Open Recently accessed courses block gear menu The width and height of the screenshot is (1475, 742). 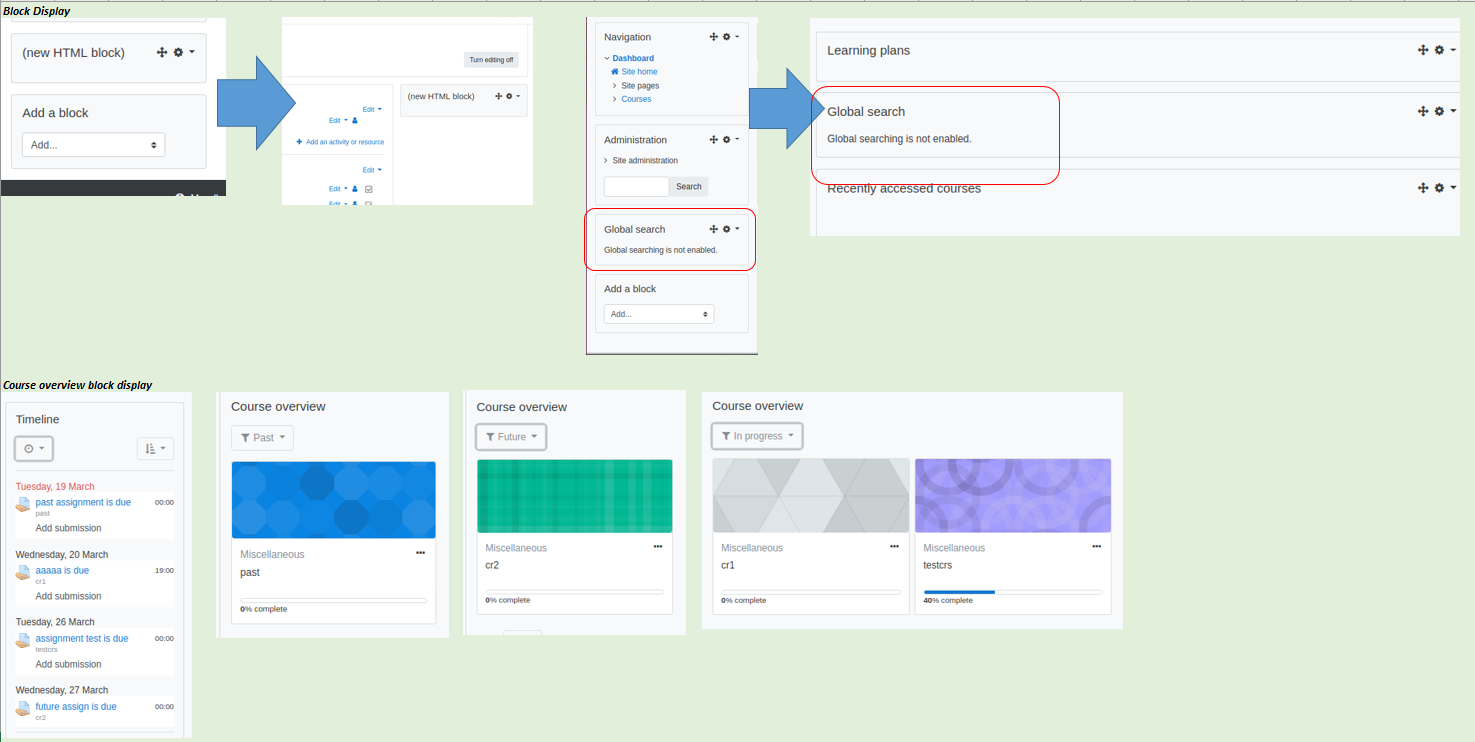point(1444,187)
